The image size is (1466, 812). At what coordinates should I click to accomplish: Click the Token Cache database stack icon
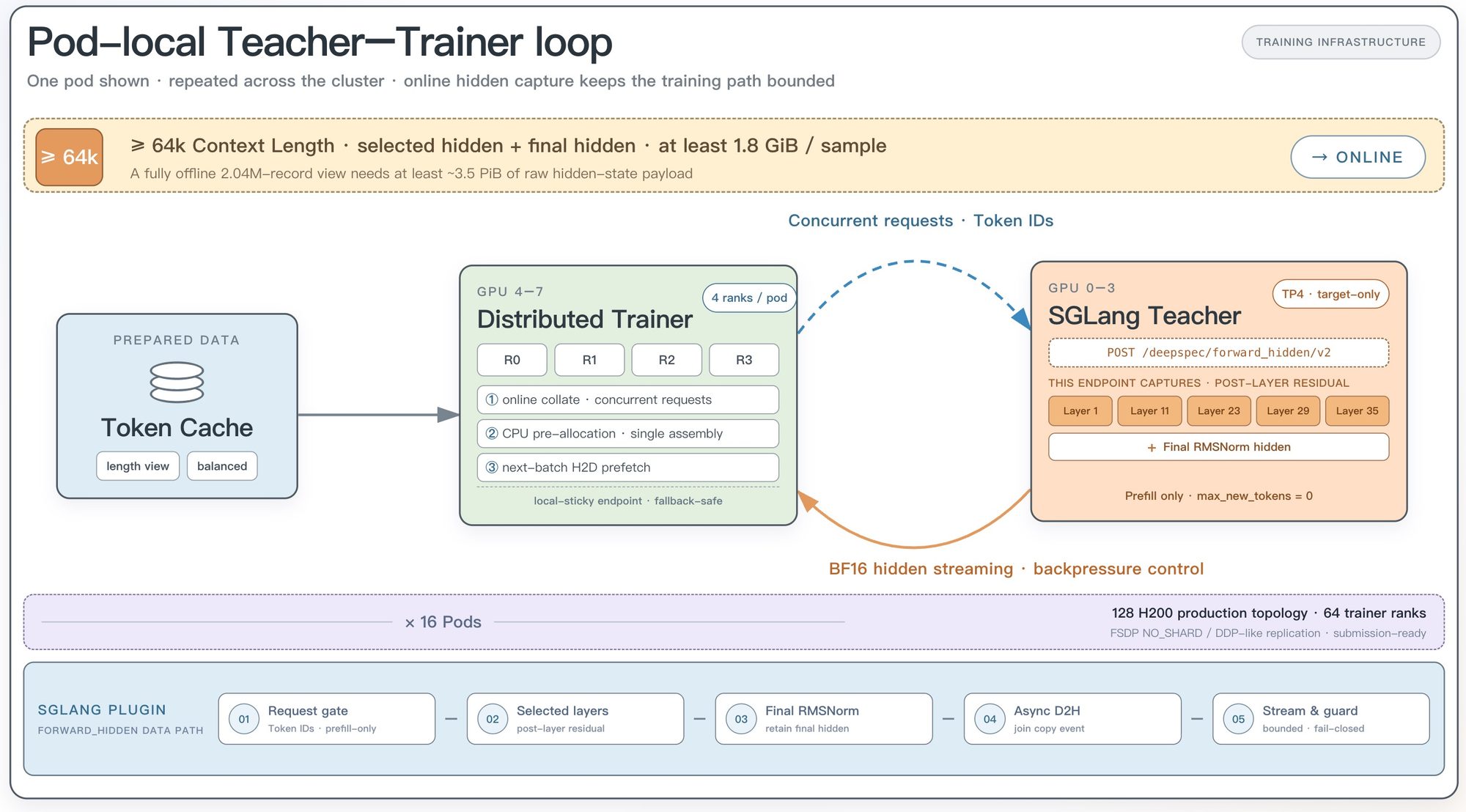click(177, 382)
